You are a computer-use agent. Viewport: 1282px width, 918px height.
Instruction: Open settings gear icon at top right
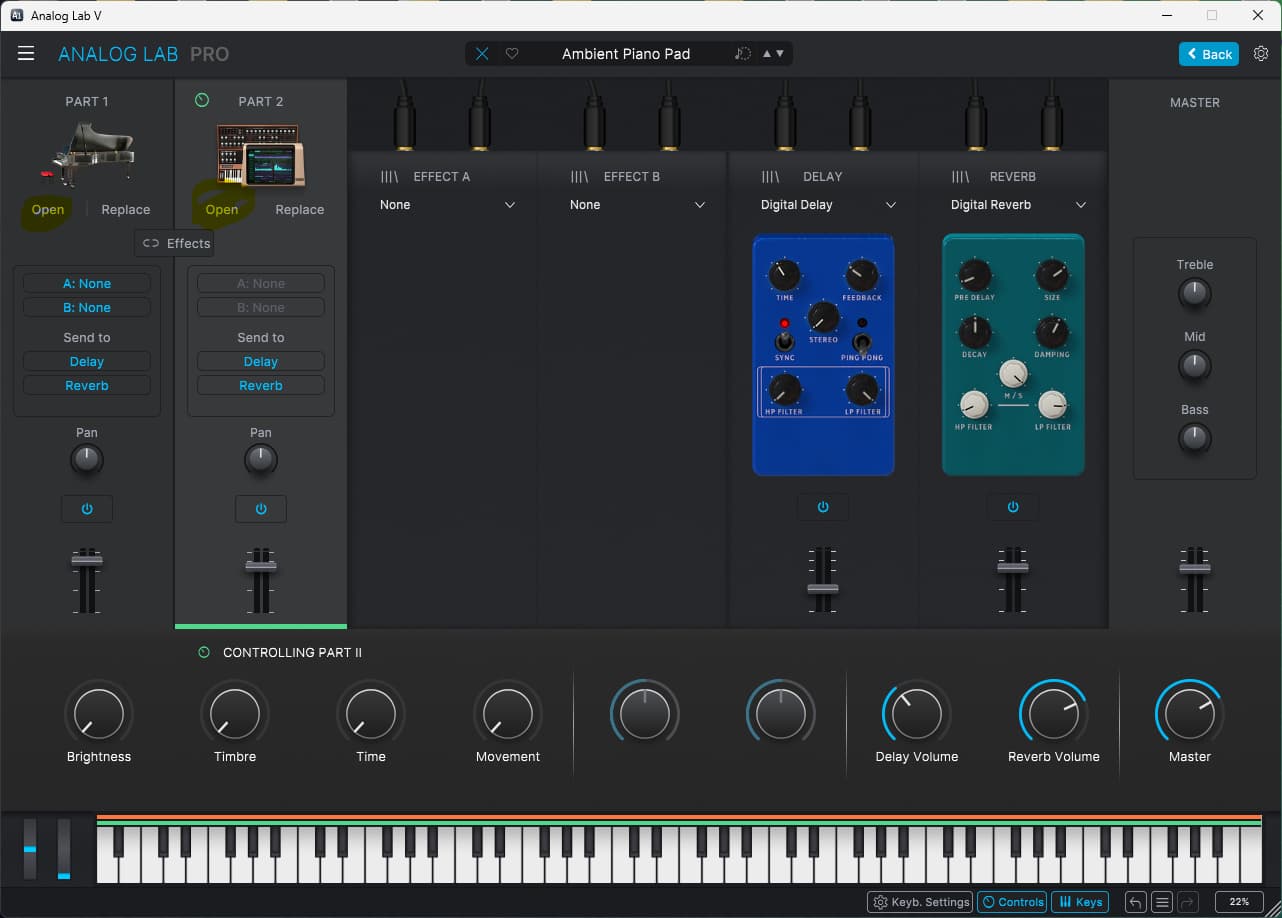pos(1261,54)
